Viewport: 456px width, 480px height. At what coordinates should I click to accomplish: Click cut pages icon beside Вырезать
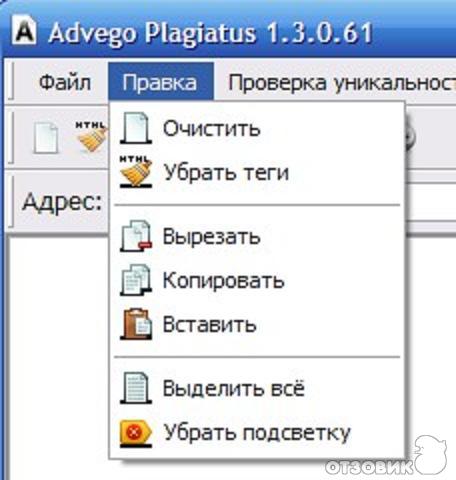point(136,236)
